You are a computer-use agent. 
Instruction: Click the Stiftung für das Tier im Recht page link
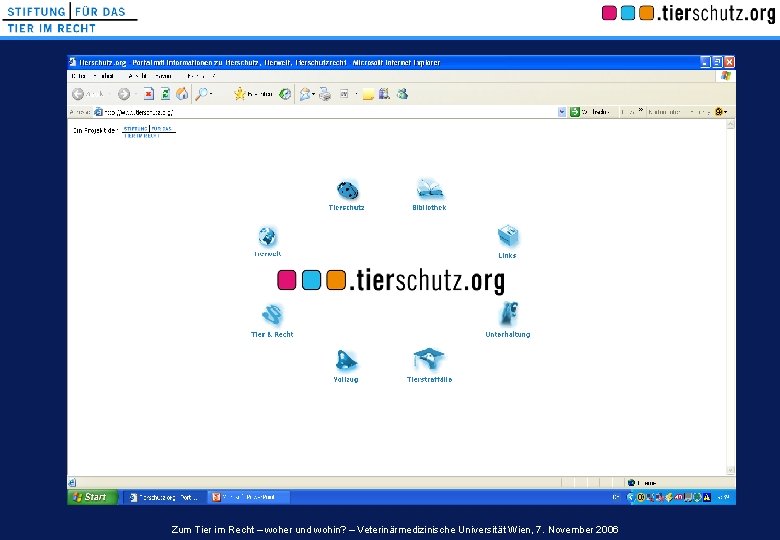point(149,132)
